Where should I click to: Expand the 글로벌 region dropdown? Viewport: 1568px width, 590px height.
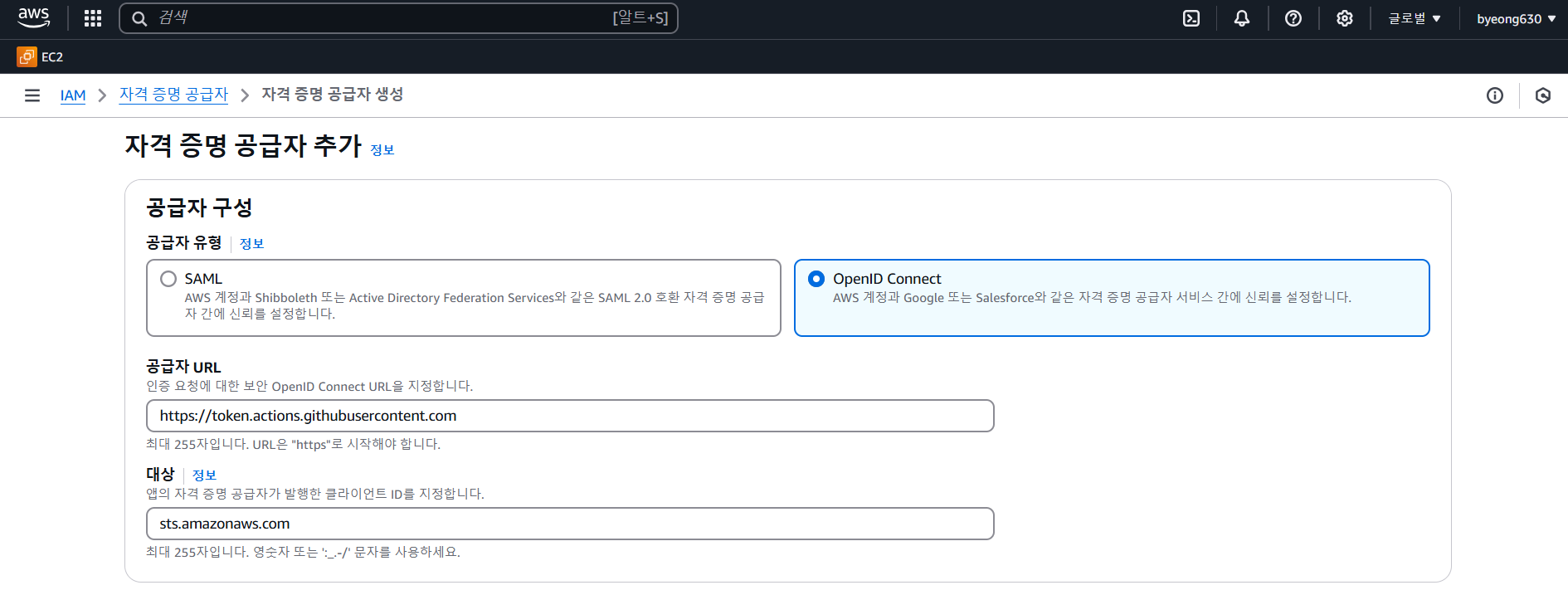tap(1415, 18)
